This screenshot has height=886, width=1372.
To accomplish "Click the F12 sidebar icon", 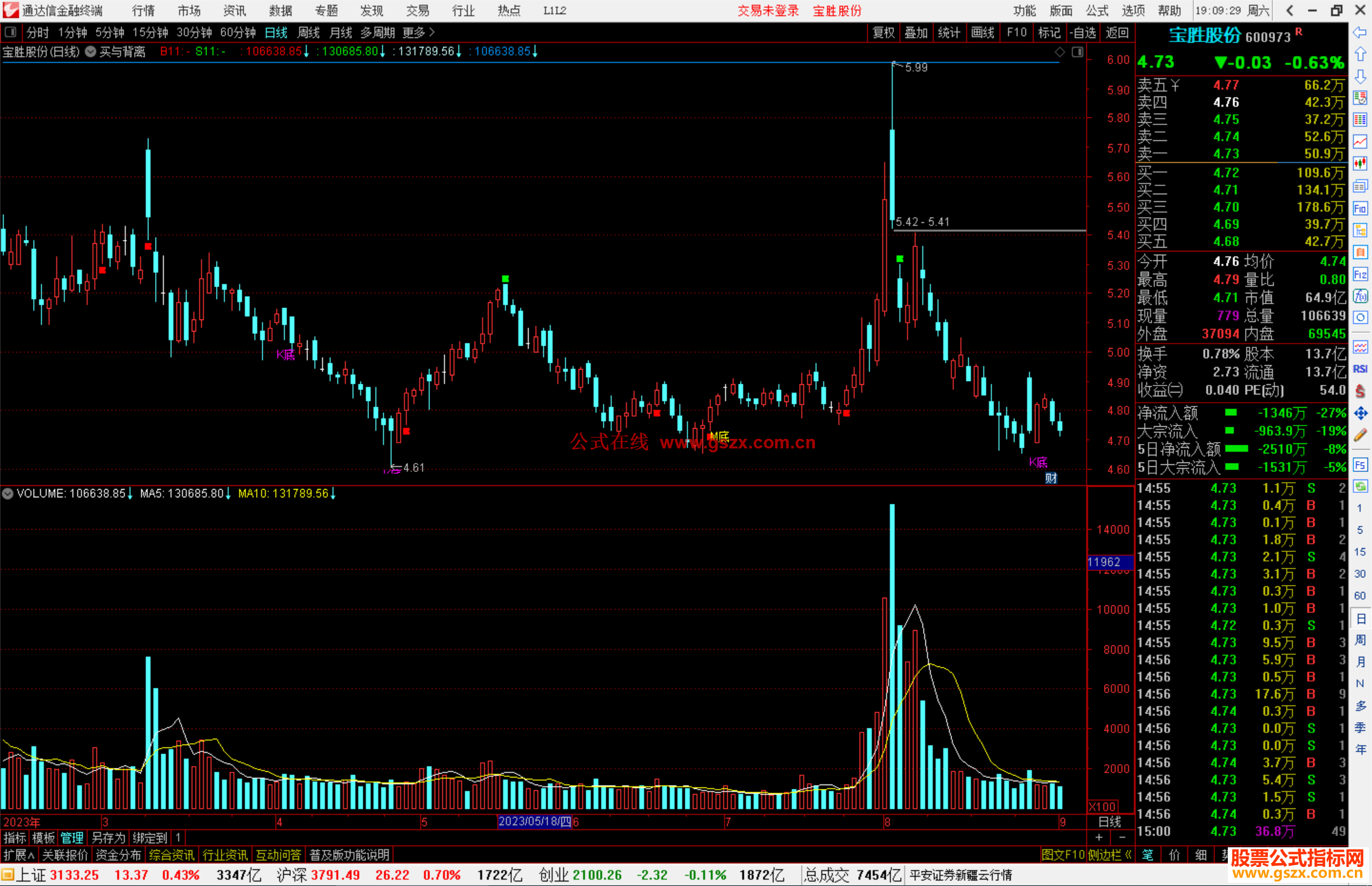I will (1360, 274).
